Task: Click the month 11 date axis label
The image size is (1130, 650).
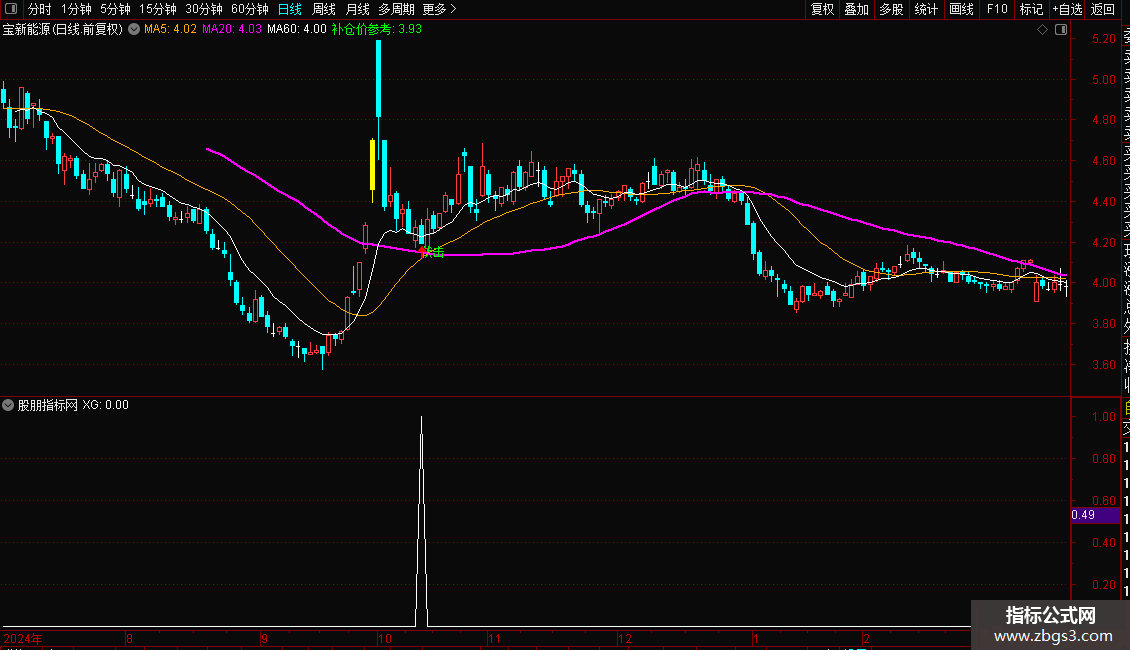Action: tap(494, 638)
